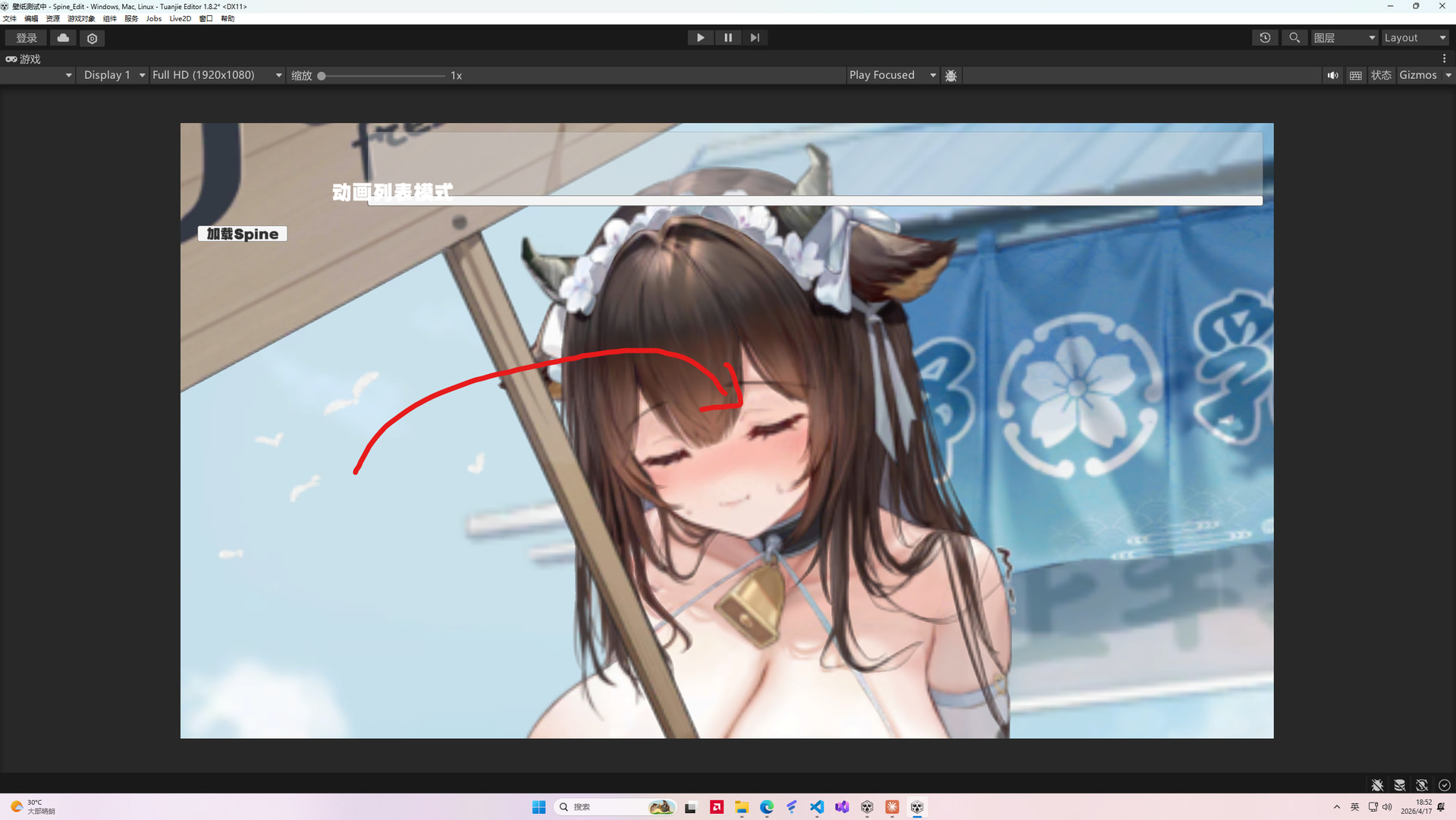Click the frame debugger bug icon
The height and width of the screenshot is (820, 1456).
point(951,75)
